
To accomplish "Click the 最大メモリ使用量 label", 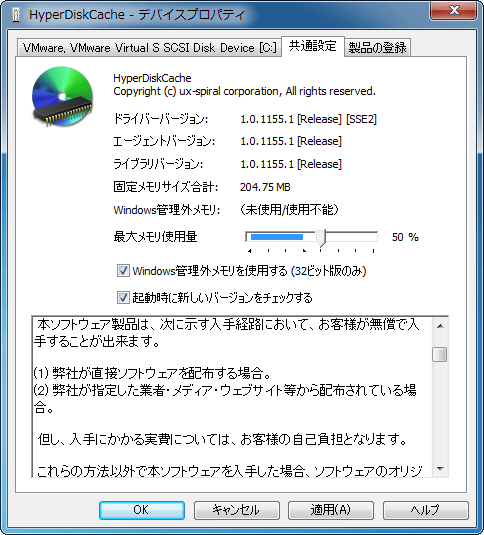I will (155, 236).
